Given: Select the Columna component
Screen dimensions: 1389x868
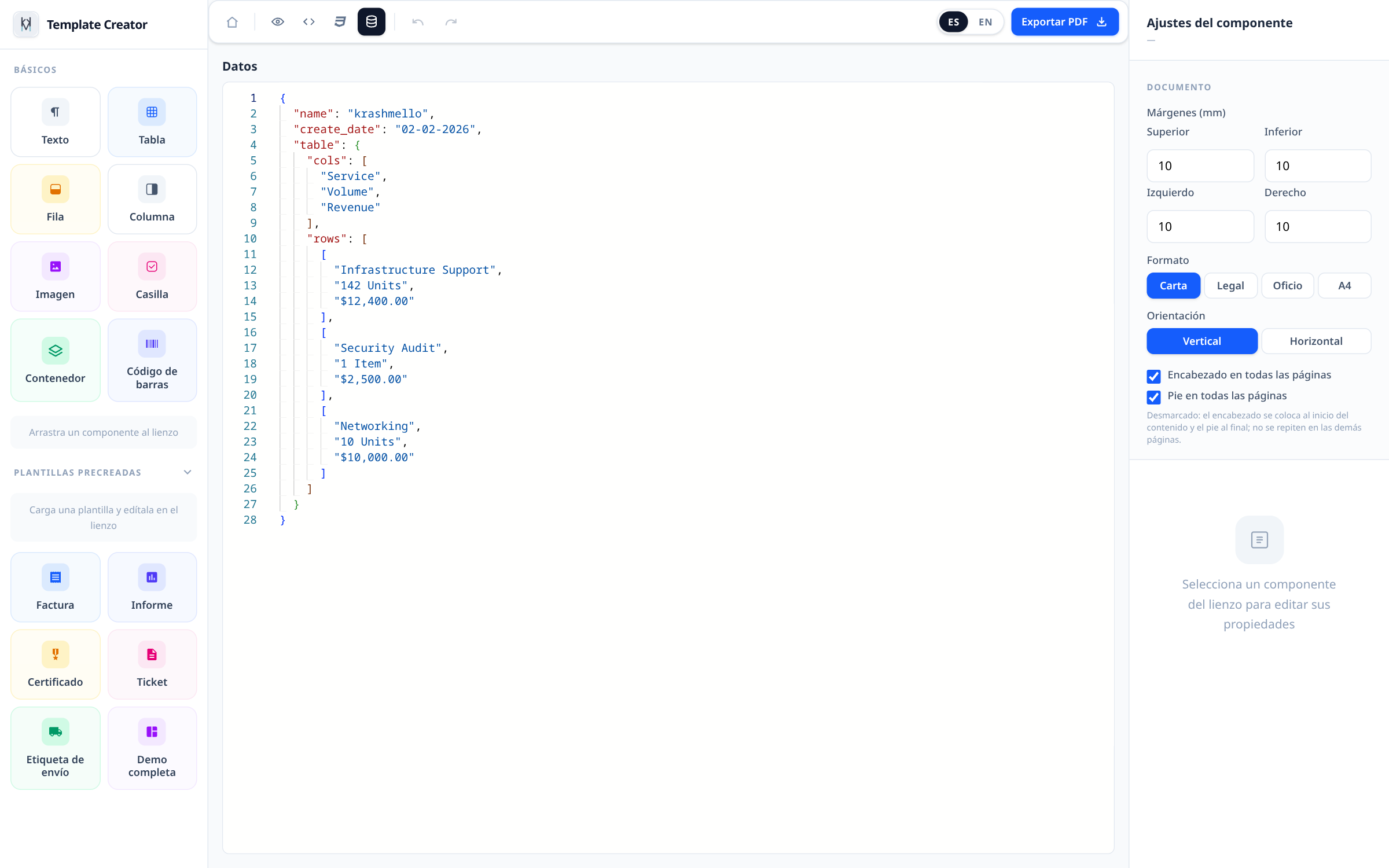Looking at the screenshot, I should point(152,199).
